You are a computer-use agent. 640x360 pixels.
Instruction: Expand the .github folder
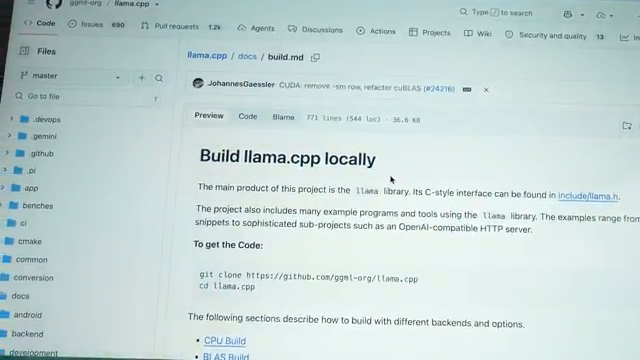click(x=7, y=153)
